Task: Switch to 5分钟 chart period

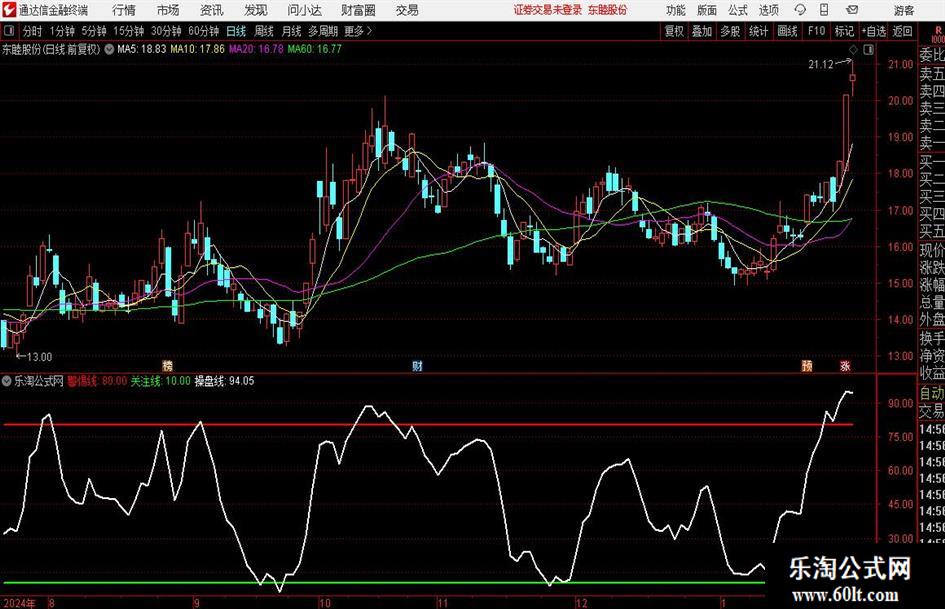Action: [x=93, y=31]
